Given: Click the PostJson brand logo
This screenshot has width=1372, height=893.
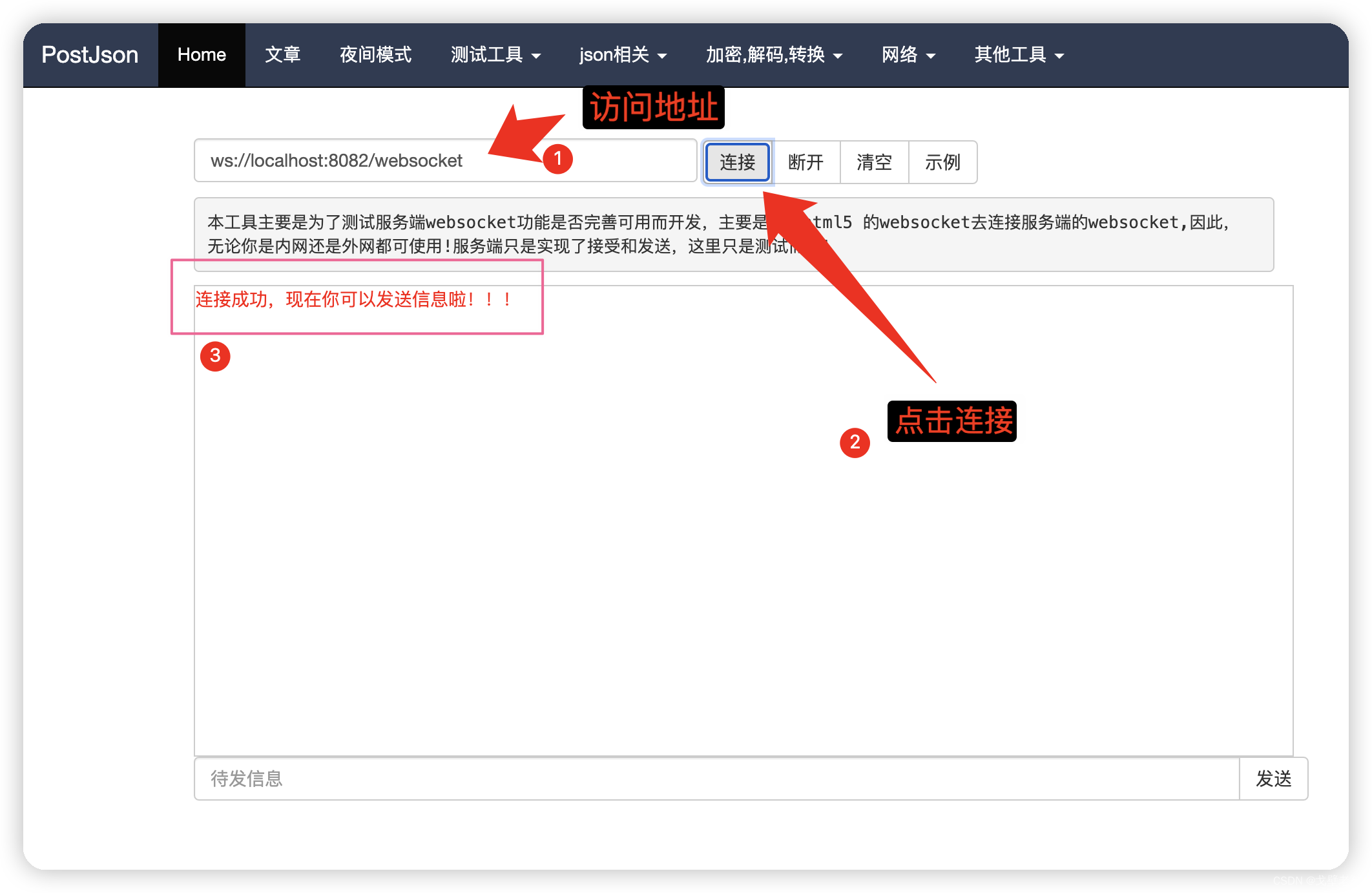Looking at the screenshot, I should click(x=90, y=55).
